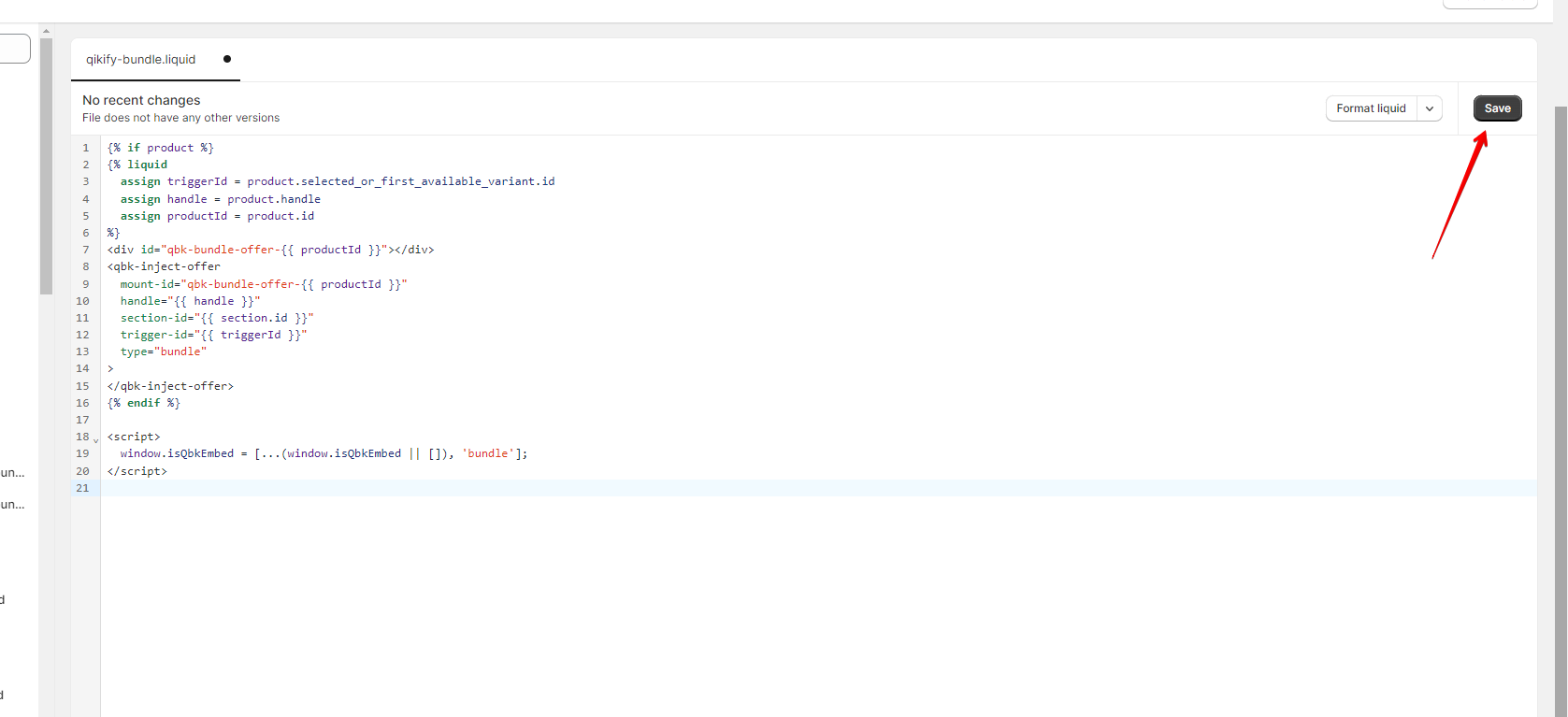Click the closing '</qbk-inject-offer>' line
This screenshot has height=717, width=1568.
click(170, 386)
